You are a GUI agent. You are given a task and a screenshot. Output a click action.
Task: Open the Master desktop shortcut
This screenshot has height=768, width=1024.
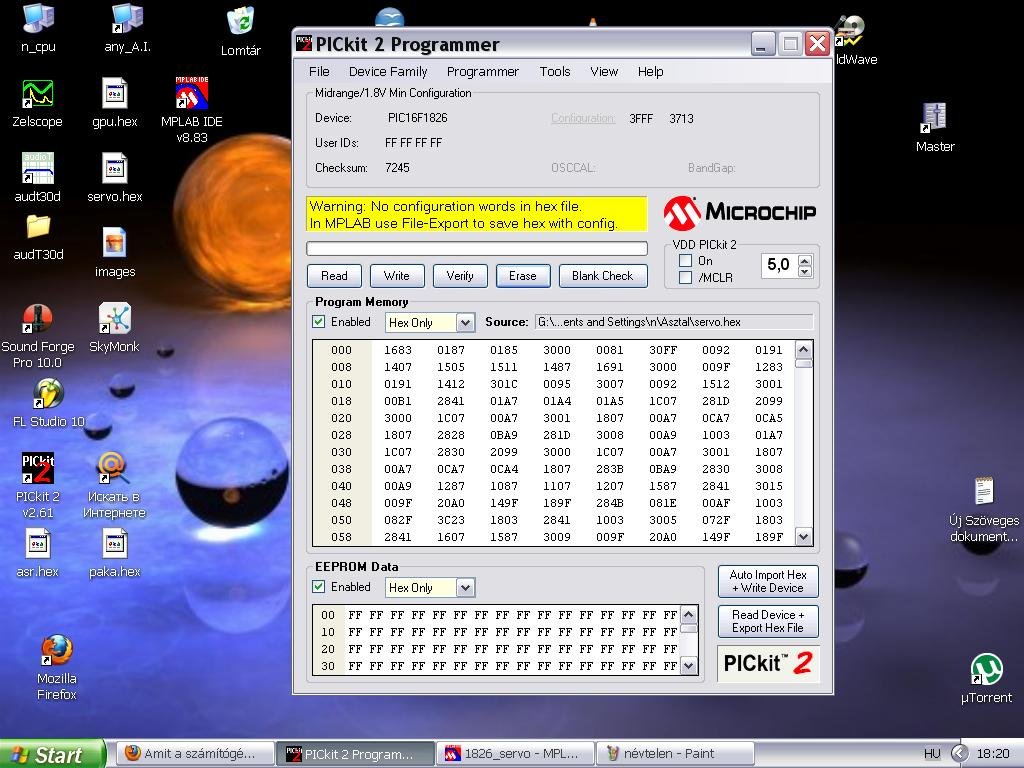tap(935, 127)
